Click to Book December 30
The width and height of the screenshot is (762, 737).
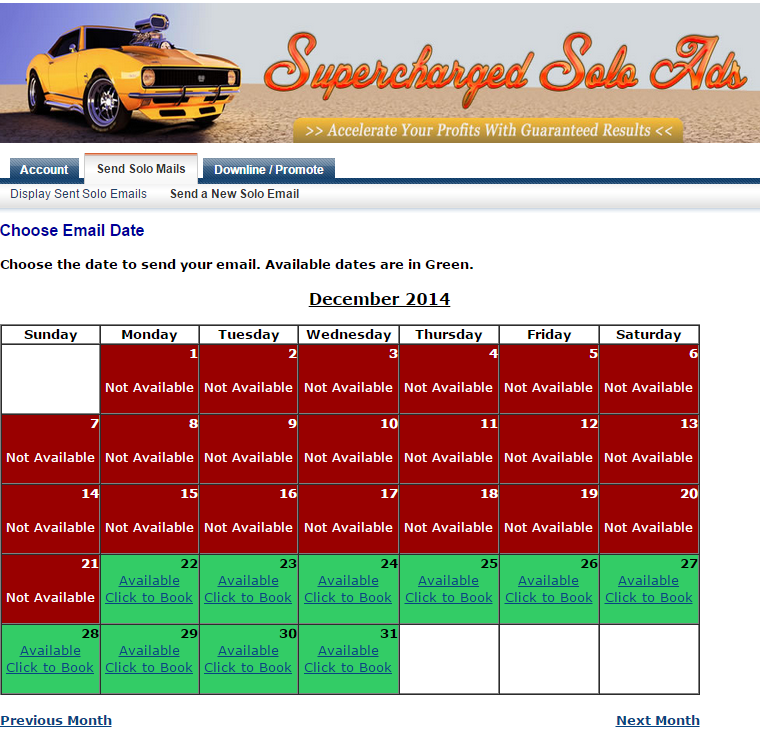(x=248, y=668)
